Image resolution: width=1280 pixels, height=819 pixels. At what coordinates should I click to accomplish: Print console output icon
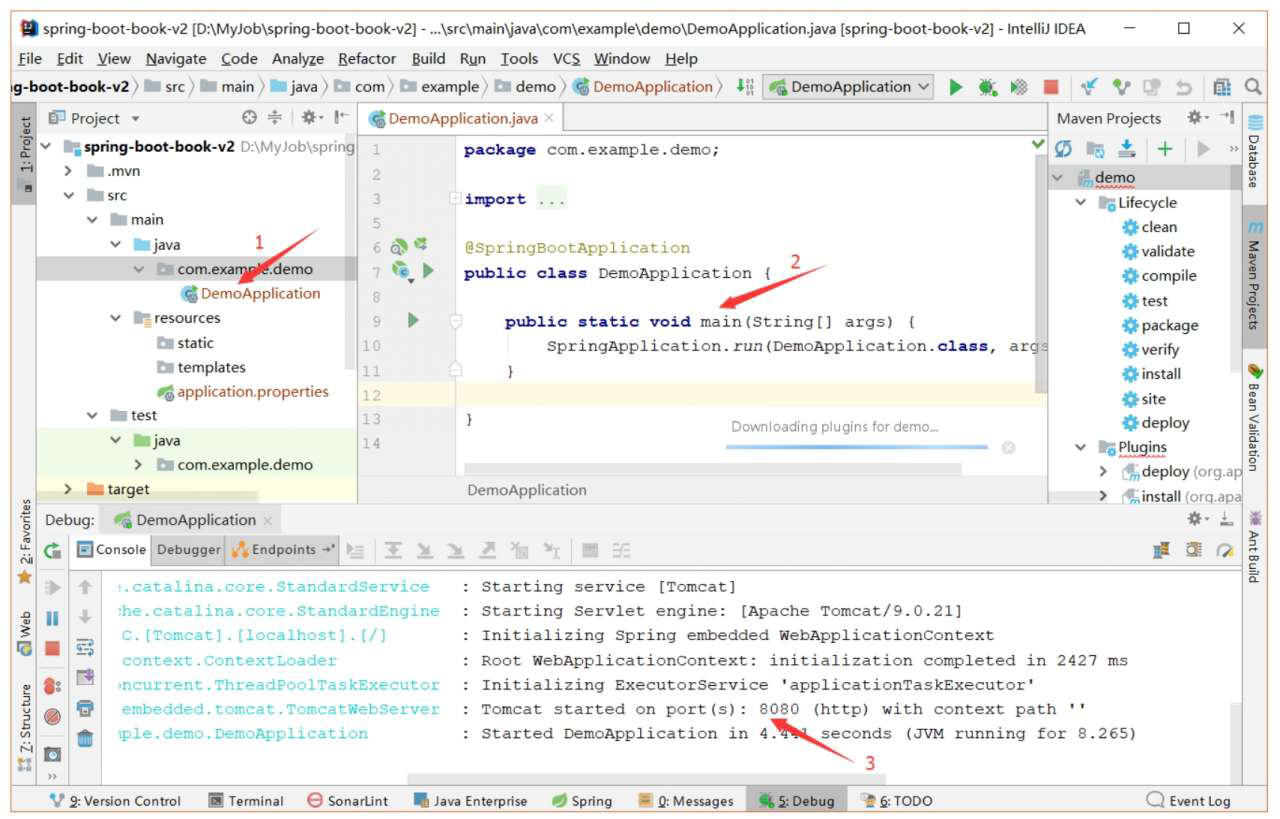pos(86,709)
